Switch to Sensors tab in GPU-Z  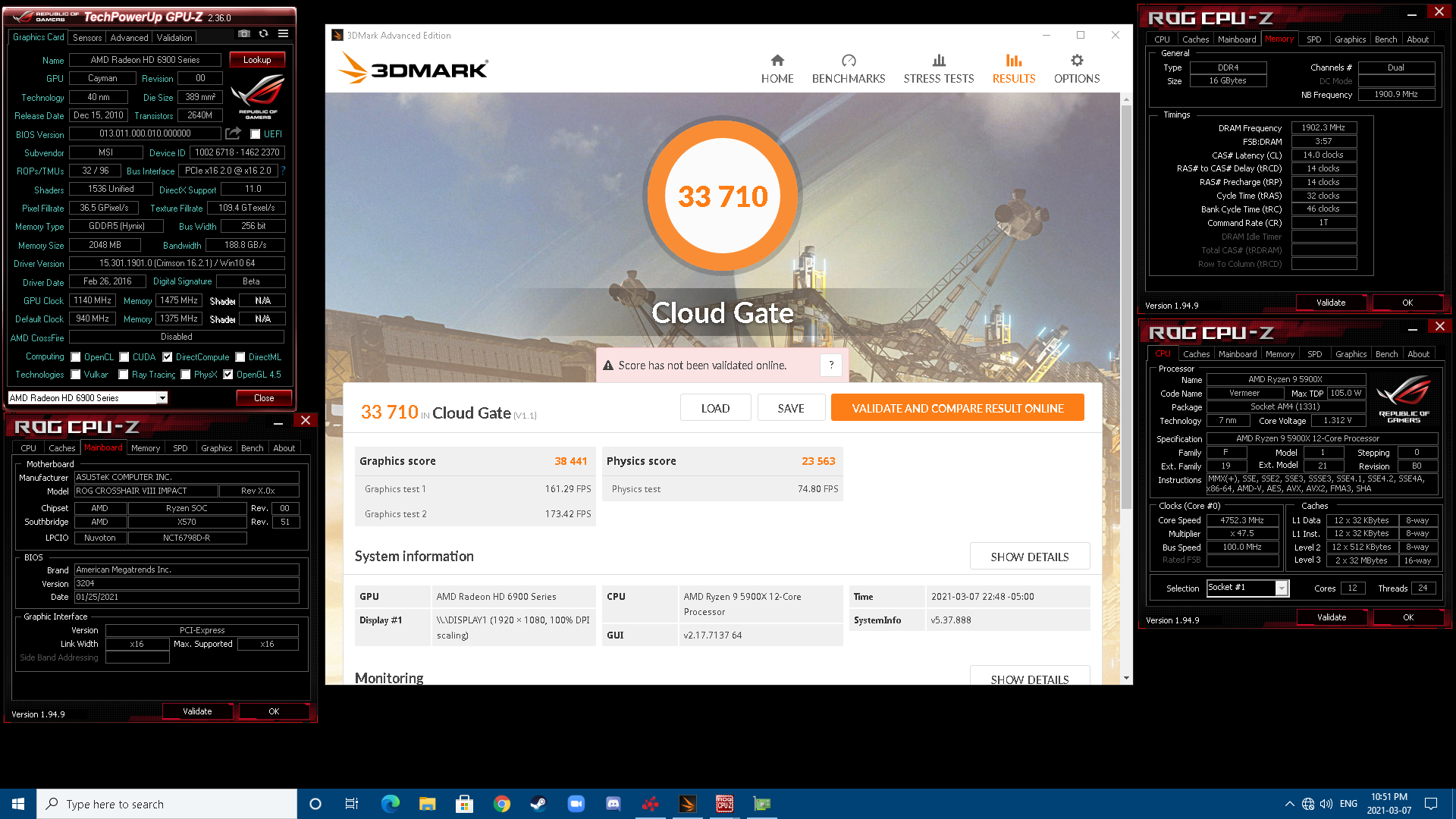(87, 38)
